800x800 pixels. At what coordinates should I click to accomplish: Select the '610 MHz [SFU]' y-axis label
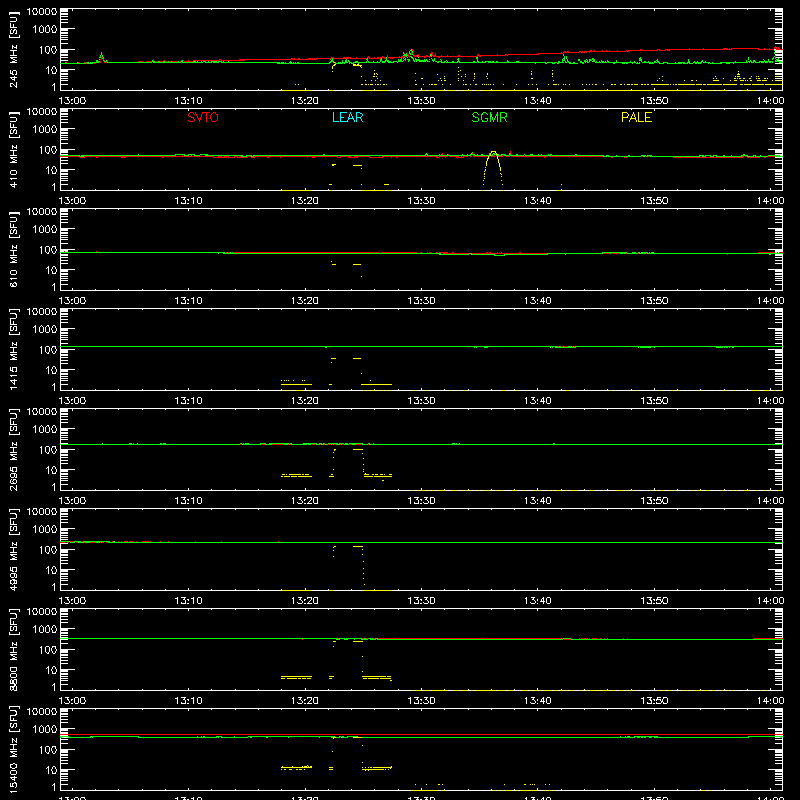click(x=14, y=249)
